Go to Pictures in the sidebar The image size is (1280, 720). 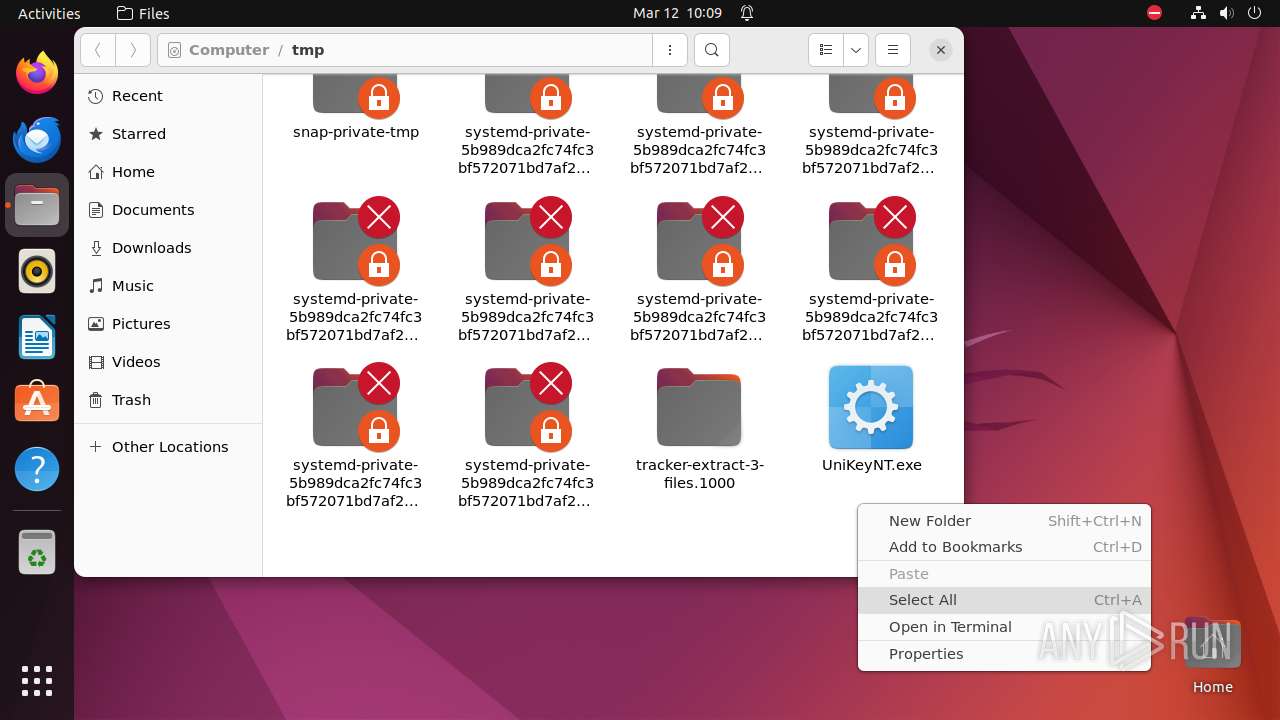tap(168, 324)
